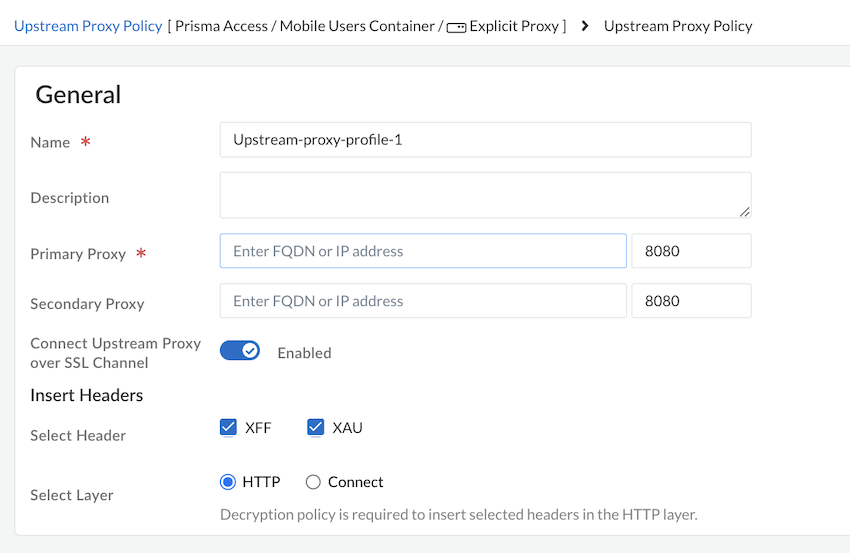This screenshot has height=553, width=850.
Task: Click the Secondary Proxy FQDN or IP field
Action: [x=423, y=301]
